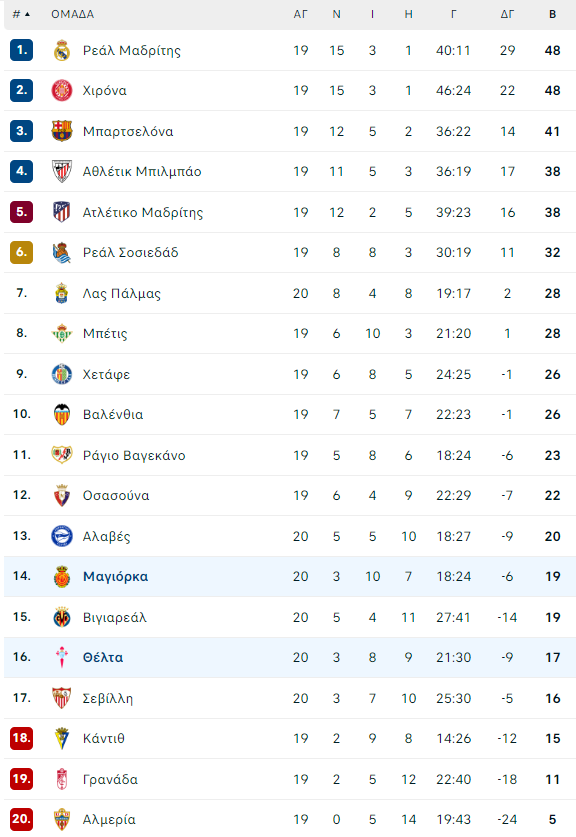Click the Valencia bat crest
This screenshot has height=837, width=576.
coord(61,414)
